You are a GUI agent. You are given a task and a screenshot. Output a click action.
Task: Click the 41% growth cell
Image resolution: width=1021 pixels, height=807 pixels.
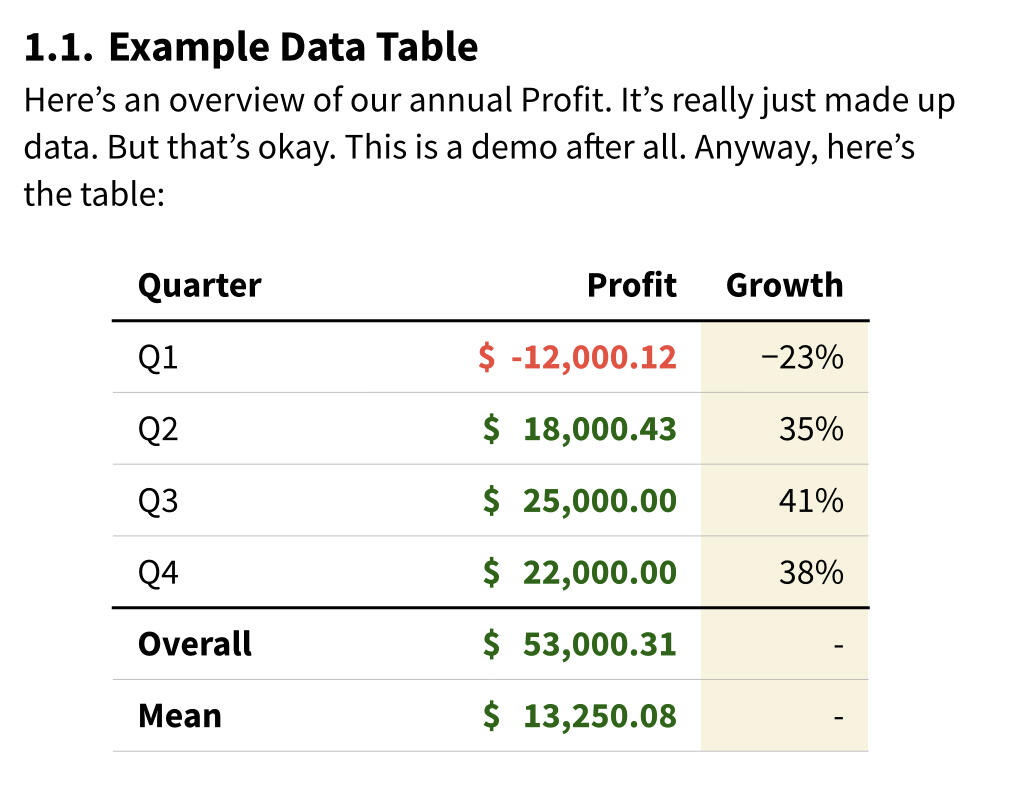tap(811, 500)
